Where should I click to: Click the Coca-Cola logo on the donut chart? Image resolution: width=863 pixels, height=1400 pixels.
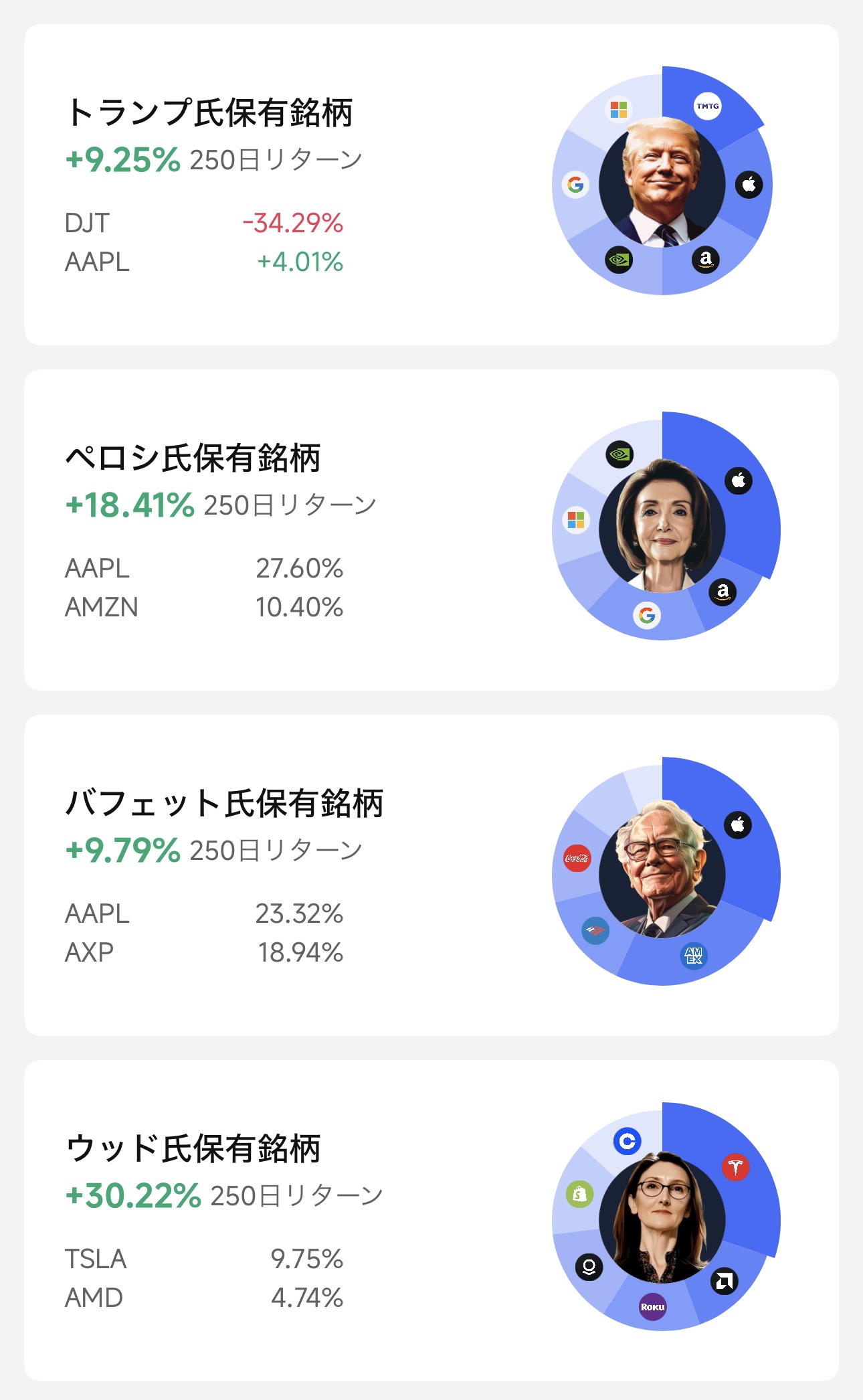(x=577, y=858)
